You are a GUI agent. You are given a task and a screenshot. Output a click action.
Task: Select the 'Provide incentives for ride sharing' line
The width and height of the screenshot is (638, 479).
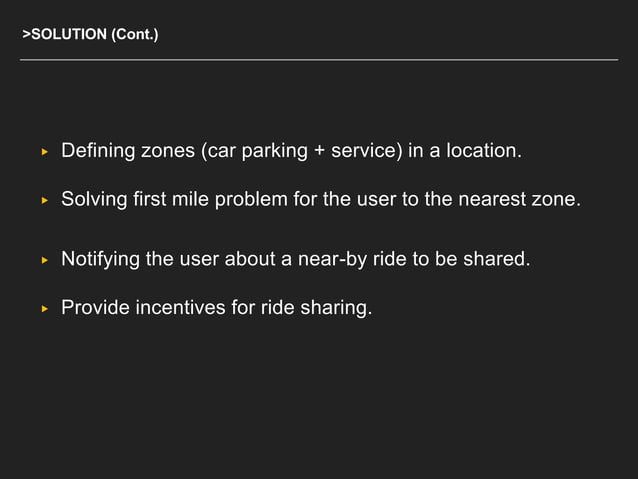click(216, 308)
